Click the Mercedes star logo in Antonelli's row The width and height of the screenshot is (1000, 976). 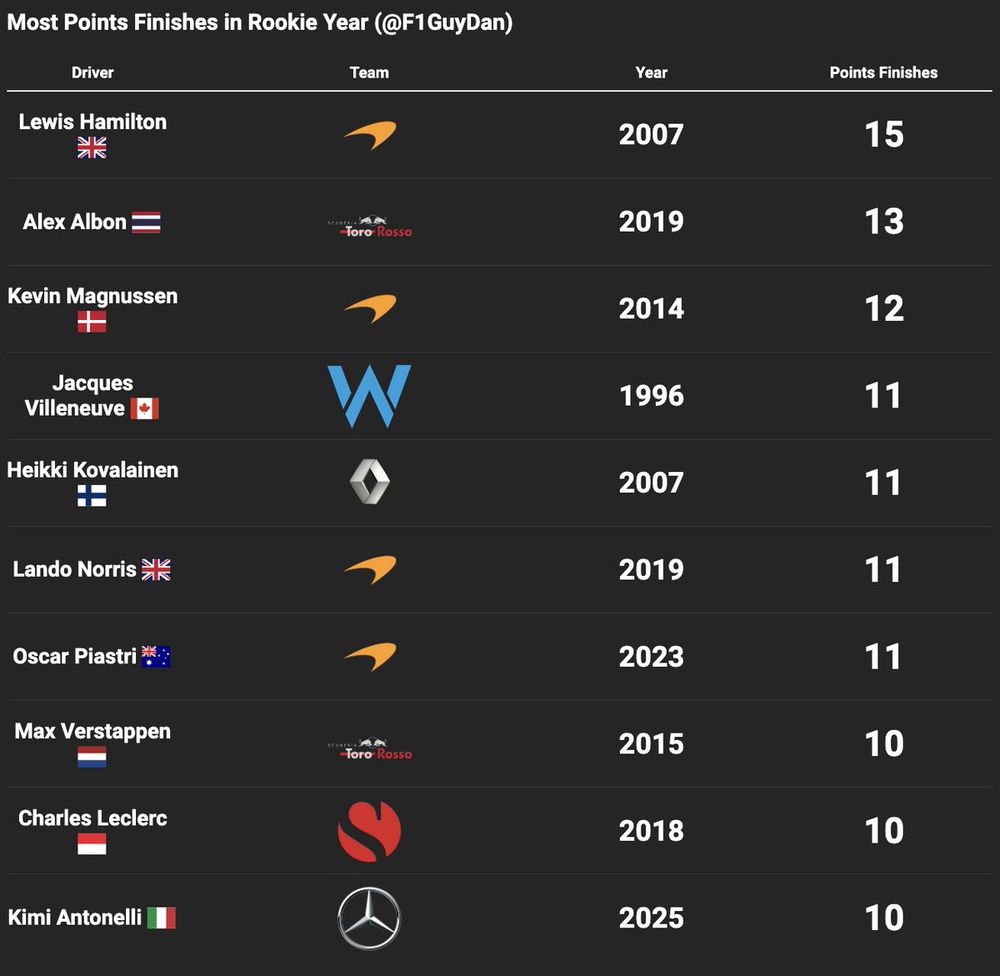coord(369,918)
